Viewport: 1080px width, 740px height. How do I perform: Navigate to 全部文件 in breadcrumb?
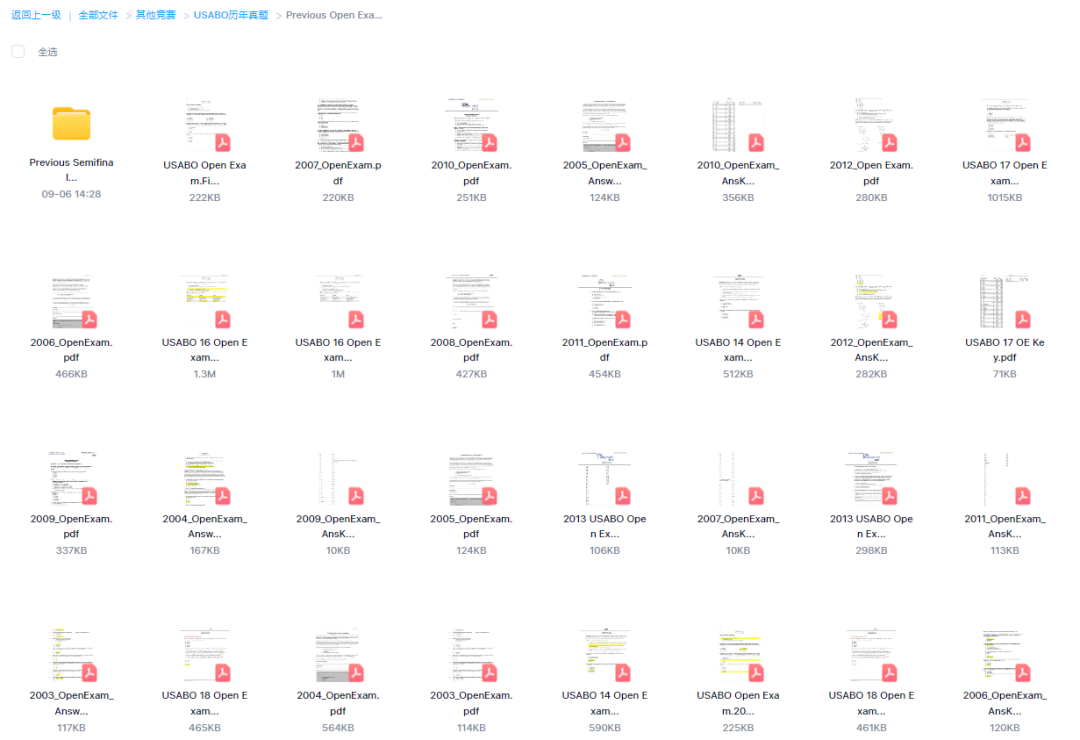point(98,15)
